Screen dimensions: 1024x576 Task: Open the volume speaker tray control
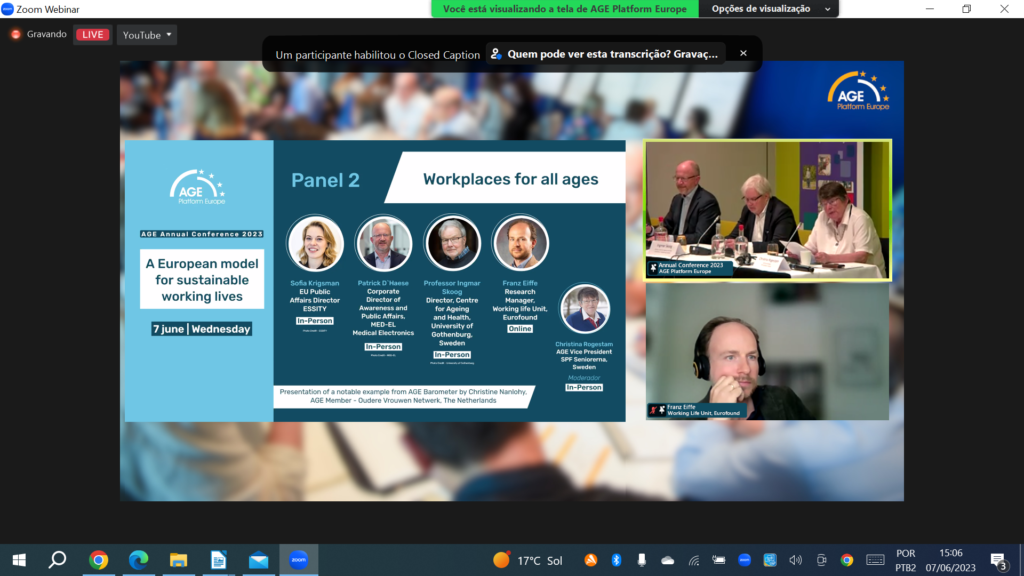(x=795, y=560)
